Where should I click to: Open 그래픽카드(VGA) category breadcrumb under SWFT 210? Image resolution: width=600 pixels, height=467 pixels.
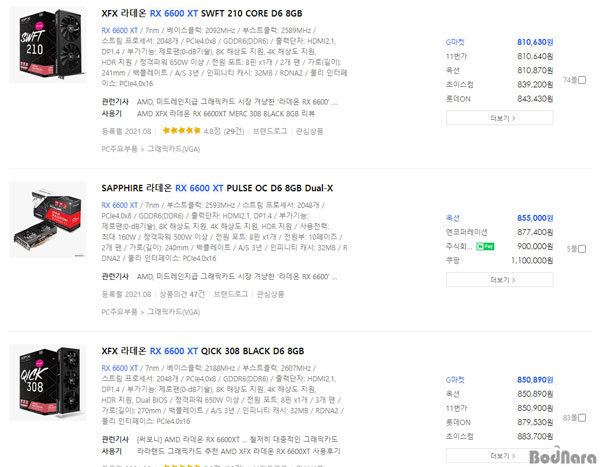(x=174, y=149)
